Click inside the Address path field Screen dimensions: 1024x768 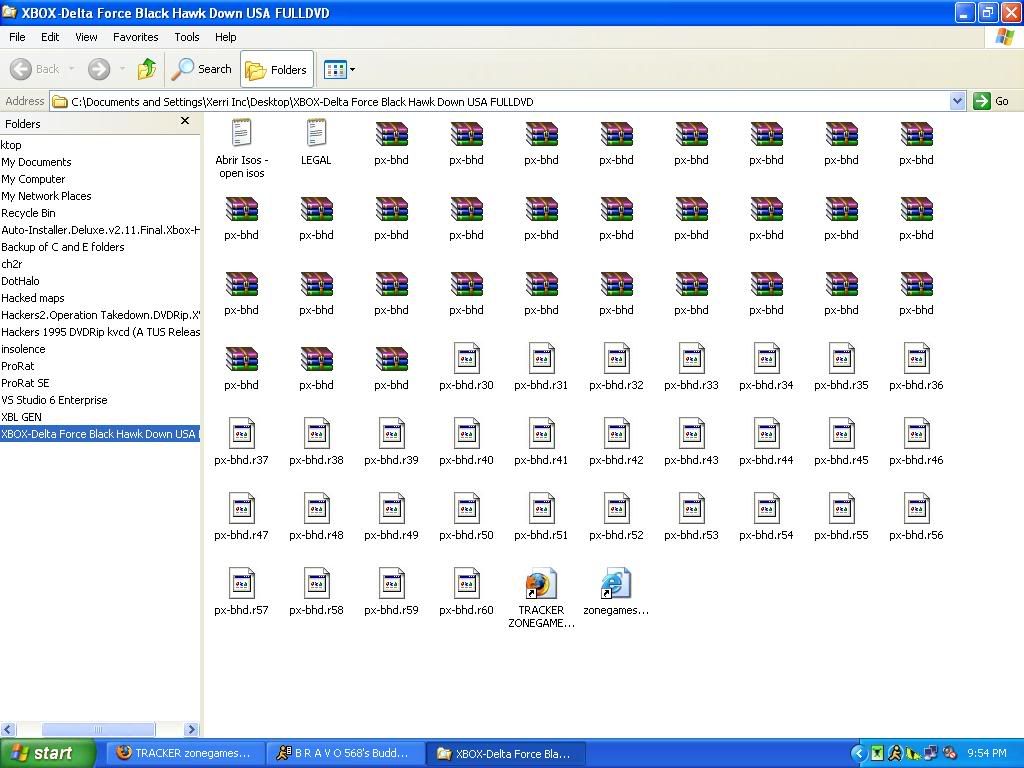[x=500, y=101]
